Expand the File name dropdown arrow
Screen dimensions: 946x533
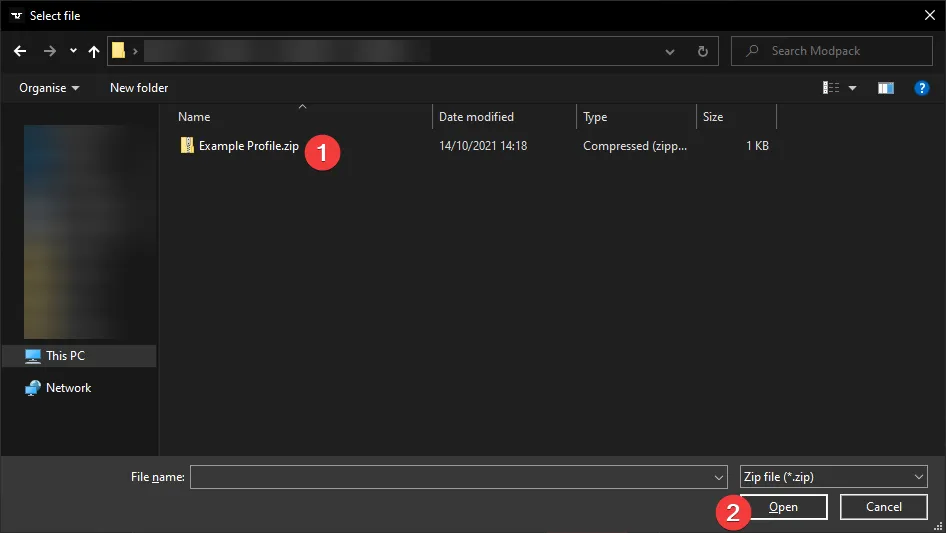[719, 477]
